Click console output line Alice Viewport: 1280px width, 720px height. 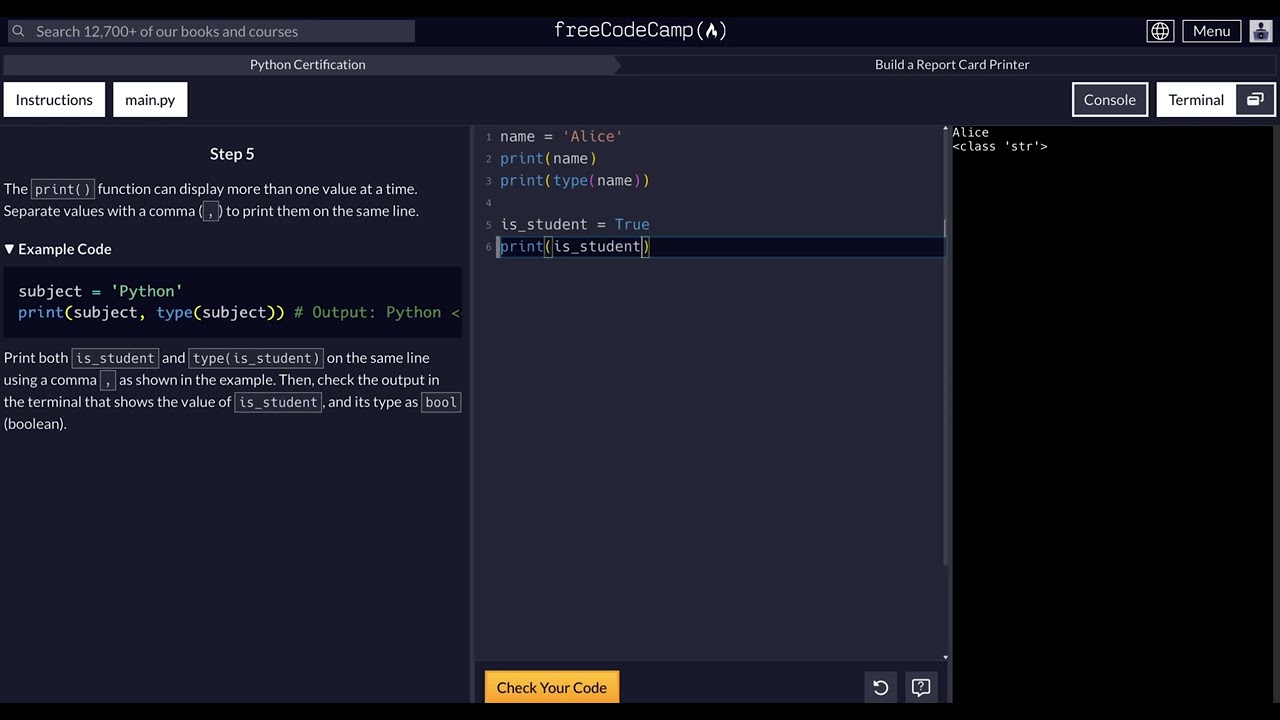pos(970,132)
